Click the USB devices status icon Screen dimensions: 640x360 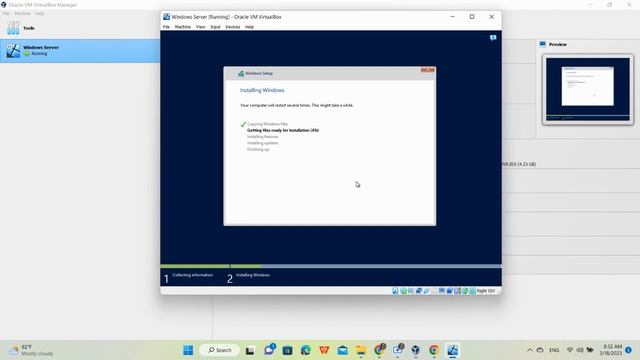click(426, 291)
